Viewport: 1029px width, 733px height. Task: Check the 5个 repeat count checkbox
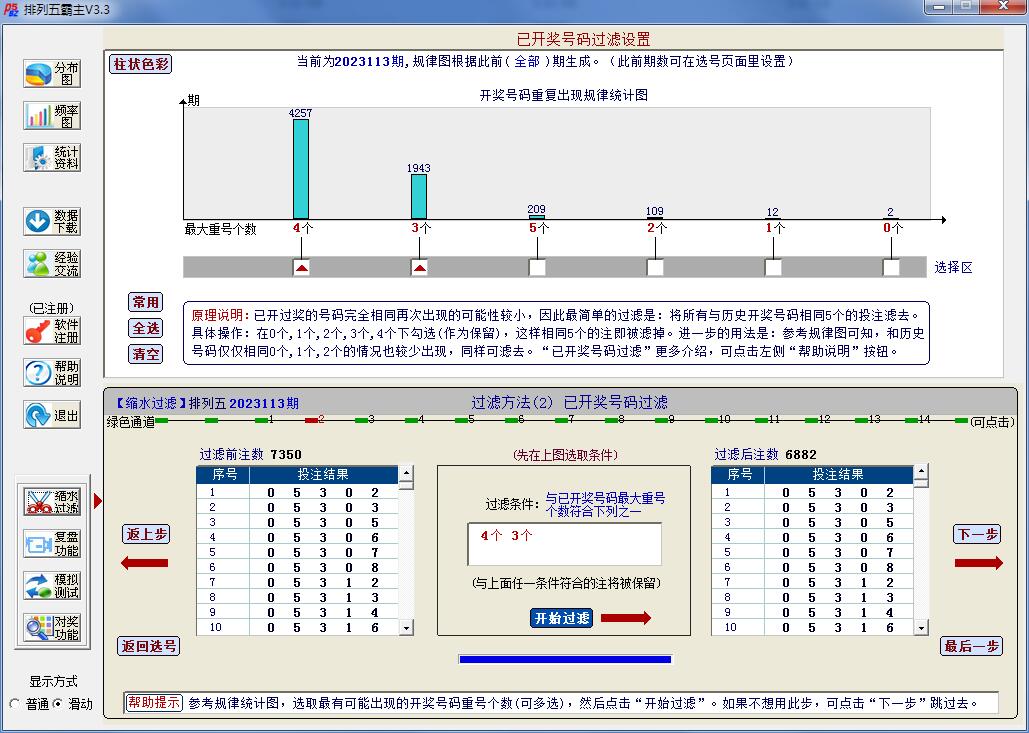[537, 267]
